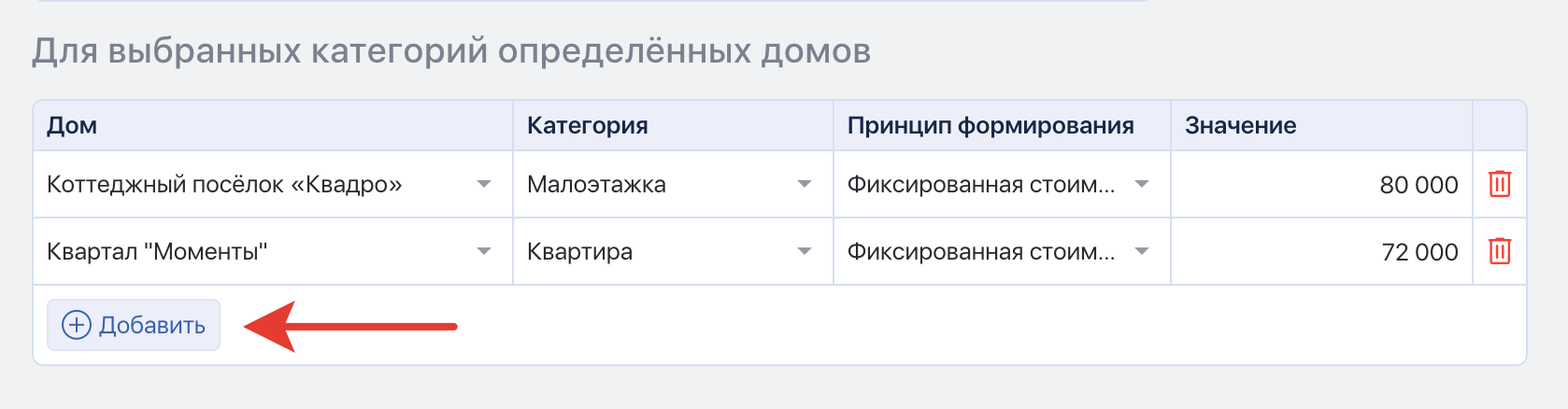
Task: Click the caret beside Квартал "Моменты"
Action: coord(483,252)
